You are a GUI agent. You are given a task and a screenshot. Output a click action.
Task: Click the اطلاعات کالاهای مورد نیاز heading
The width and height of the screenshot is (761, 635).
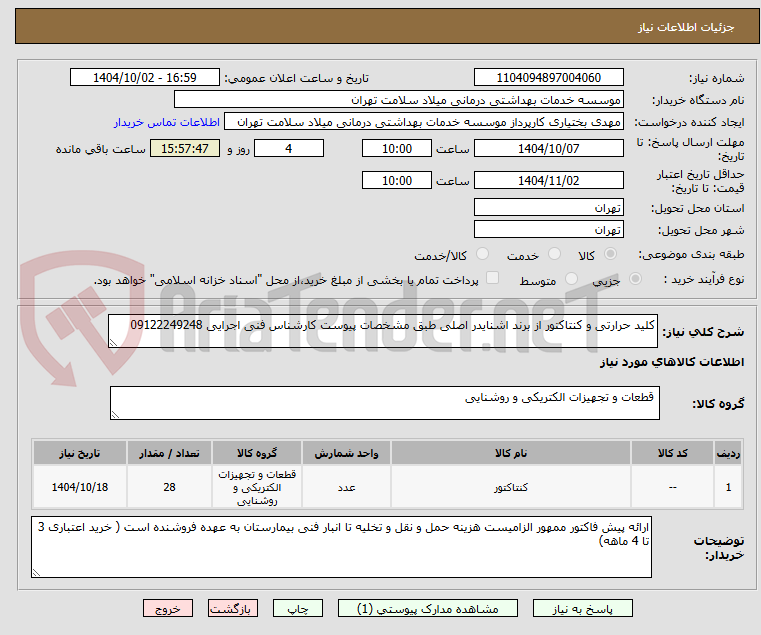click(672, 362)
